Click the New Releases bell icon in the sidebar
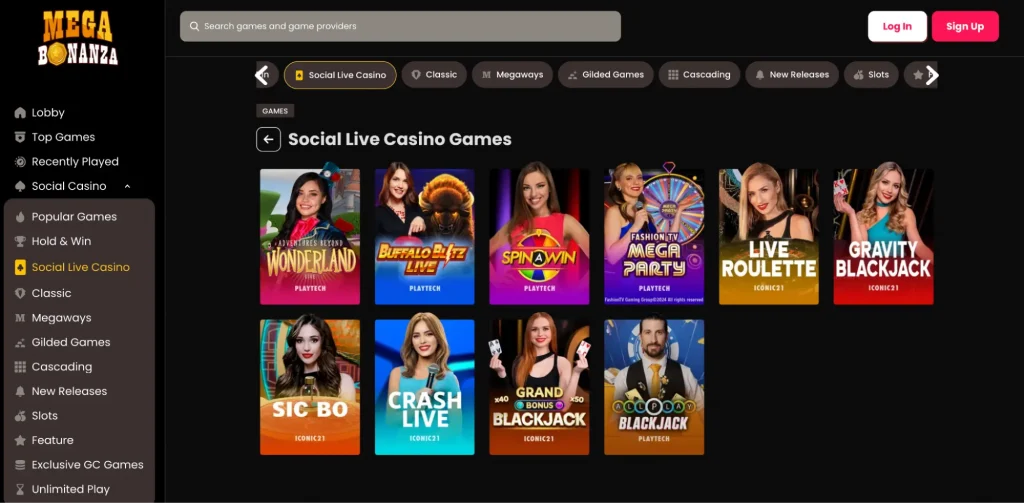1024x503 pixels. 20,391
